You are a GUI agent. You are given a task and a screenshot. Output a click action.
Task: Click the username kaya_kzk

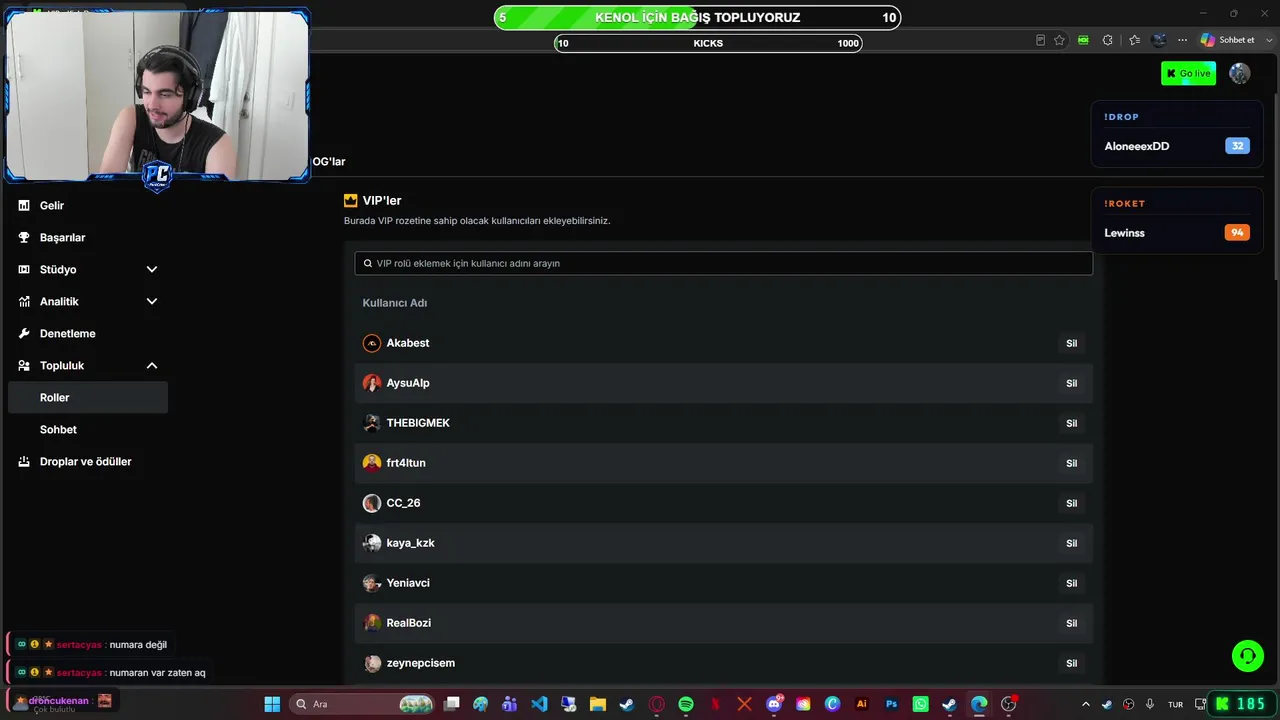(410, 543)
